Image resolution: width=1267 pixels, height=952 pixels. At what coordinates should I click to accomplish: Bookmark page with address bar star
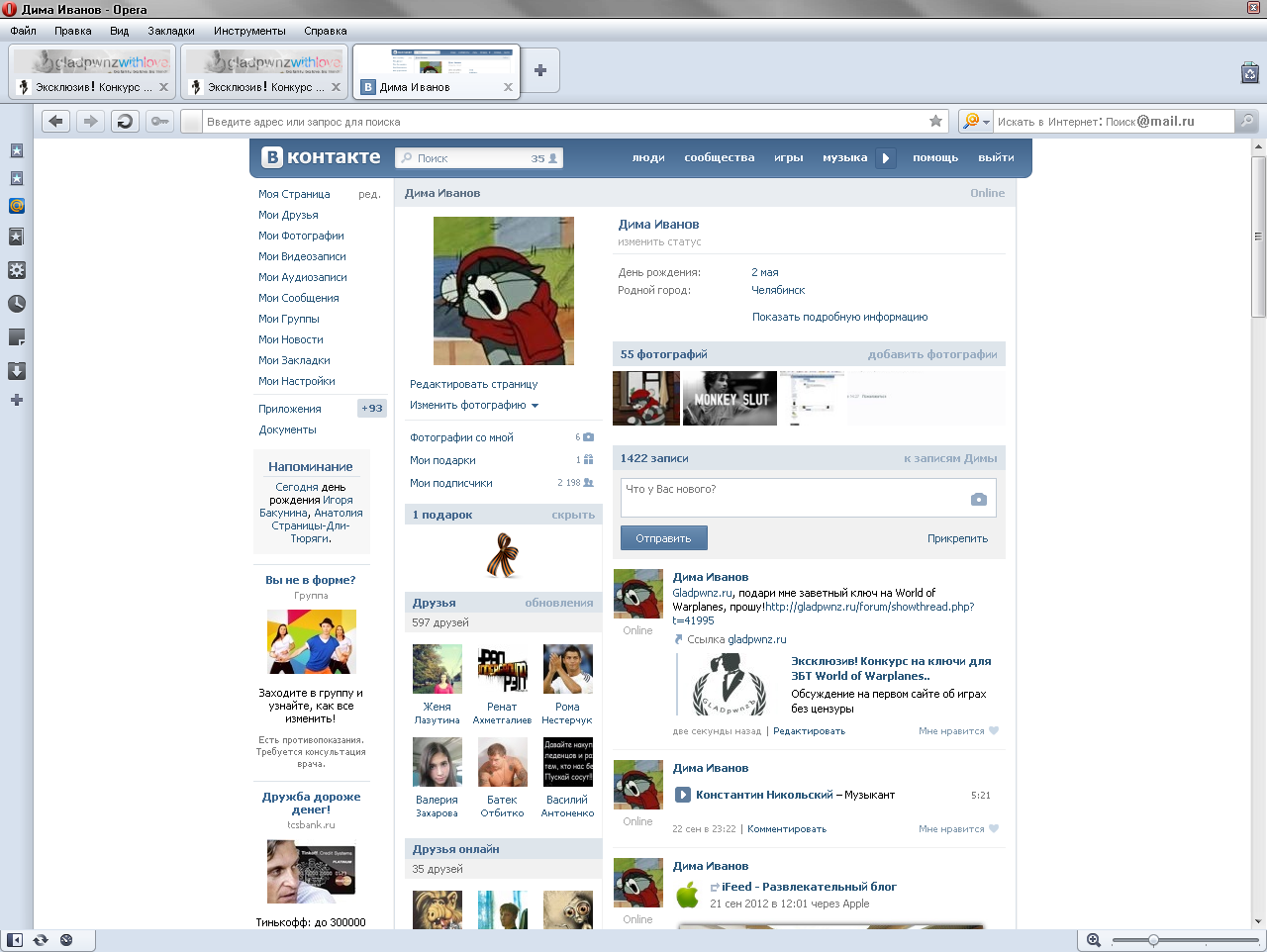pyautogui.click(x=935, y=121)
